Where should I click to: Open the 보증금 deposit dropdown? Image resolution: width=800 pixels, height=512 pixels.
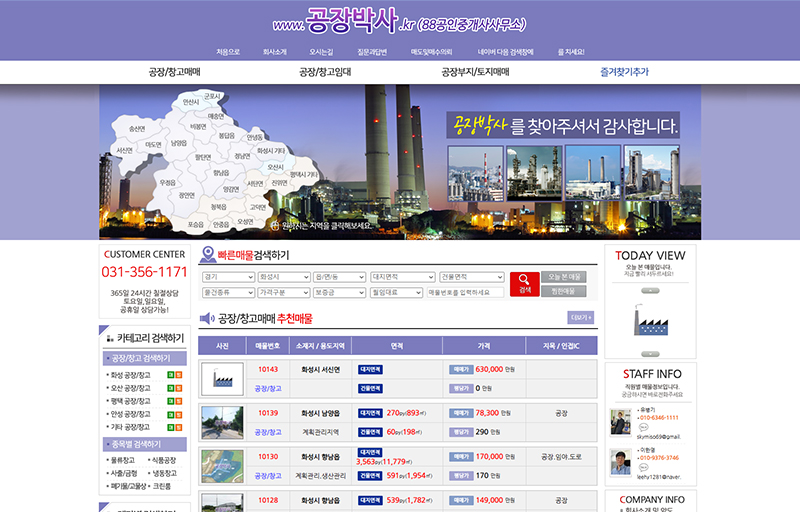pyautogui.click(x=339, y=293)
